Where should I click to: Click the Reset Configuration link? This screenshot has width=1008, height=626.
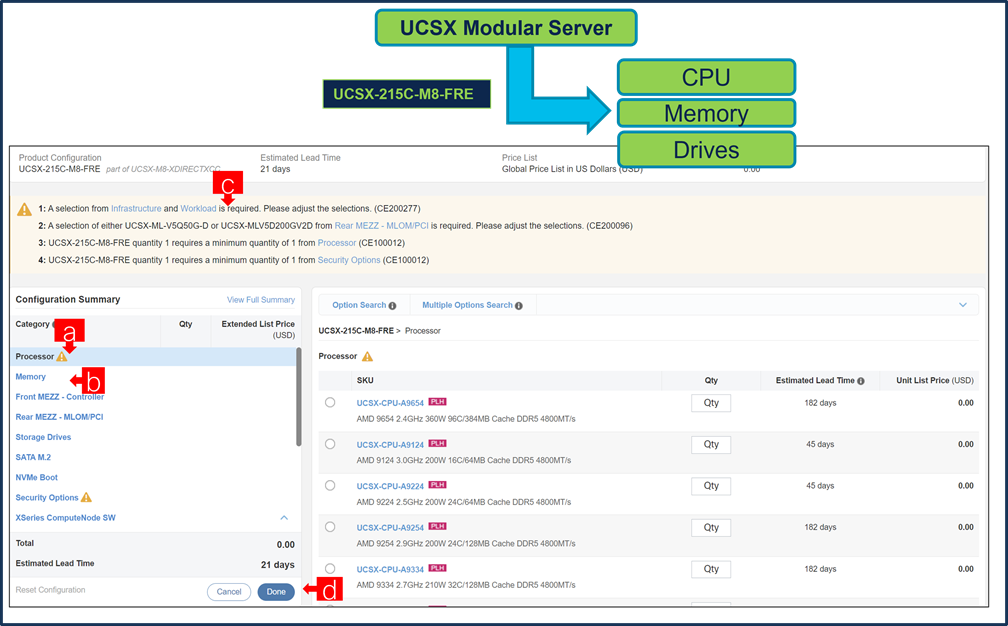tap(50, 590)
